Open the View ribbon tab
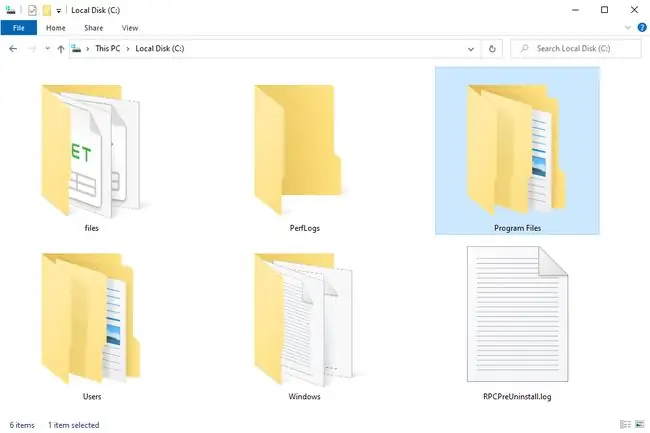Viewport: 650px width, 433px height. 130,28
